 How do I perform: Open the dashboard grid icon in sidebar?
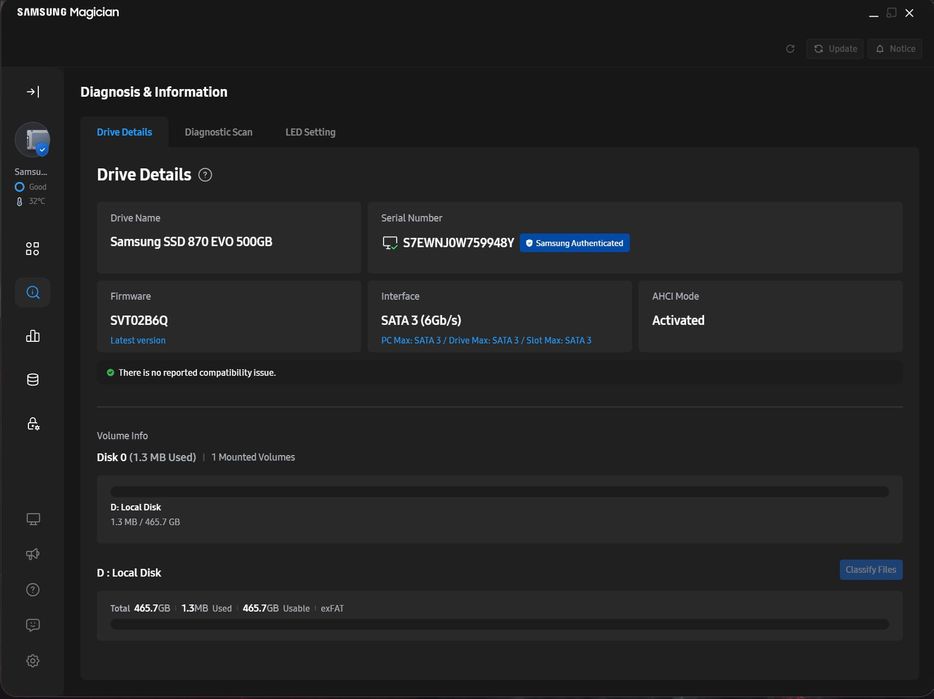click(33, 249)
